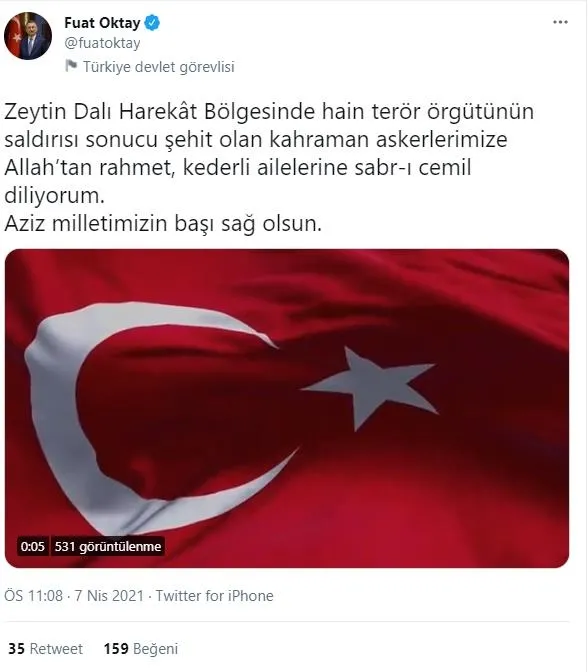View the 159 Beğeni likes list
This screenshot has height=672, width=588.
141,649
